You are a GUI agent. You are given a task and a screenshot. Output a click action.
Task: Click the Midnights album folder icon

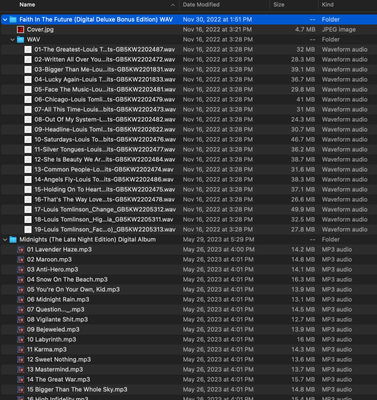(13, 240)
